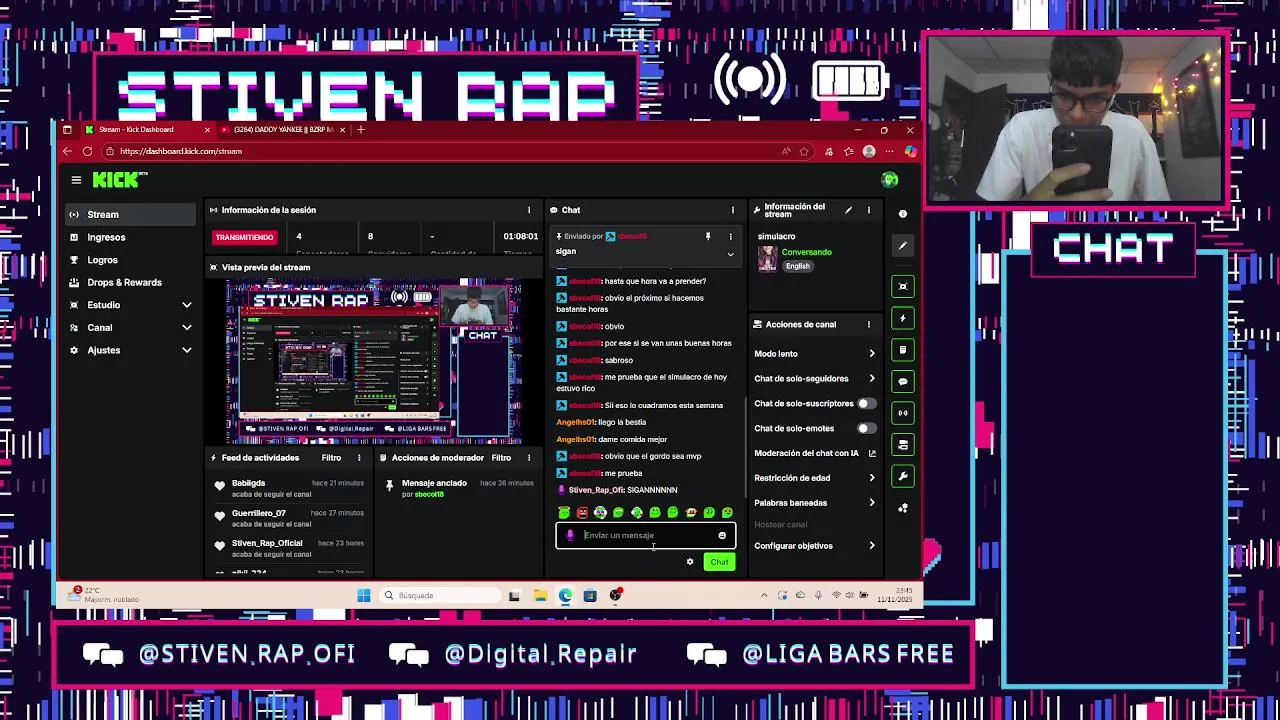Click the shapes icon at the bottom of right toolbar
Viewport: 1280px width, 720px height.
903,508
